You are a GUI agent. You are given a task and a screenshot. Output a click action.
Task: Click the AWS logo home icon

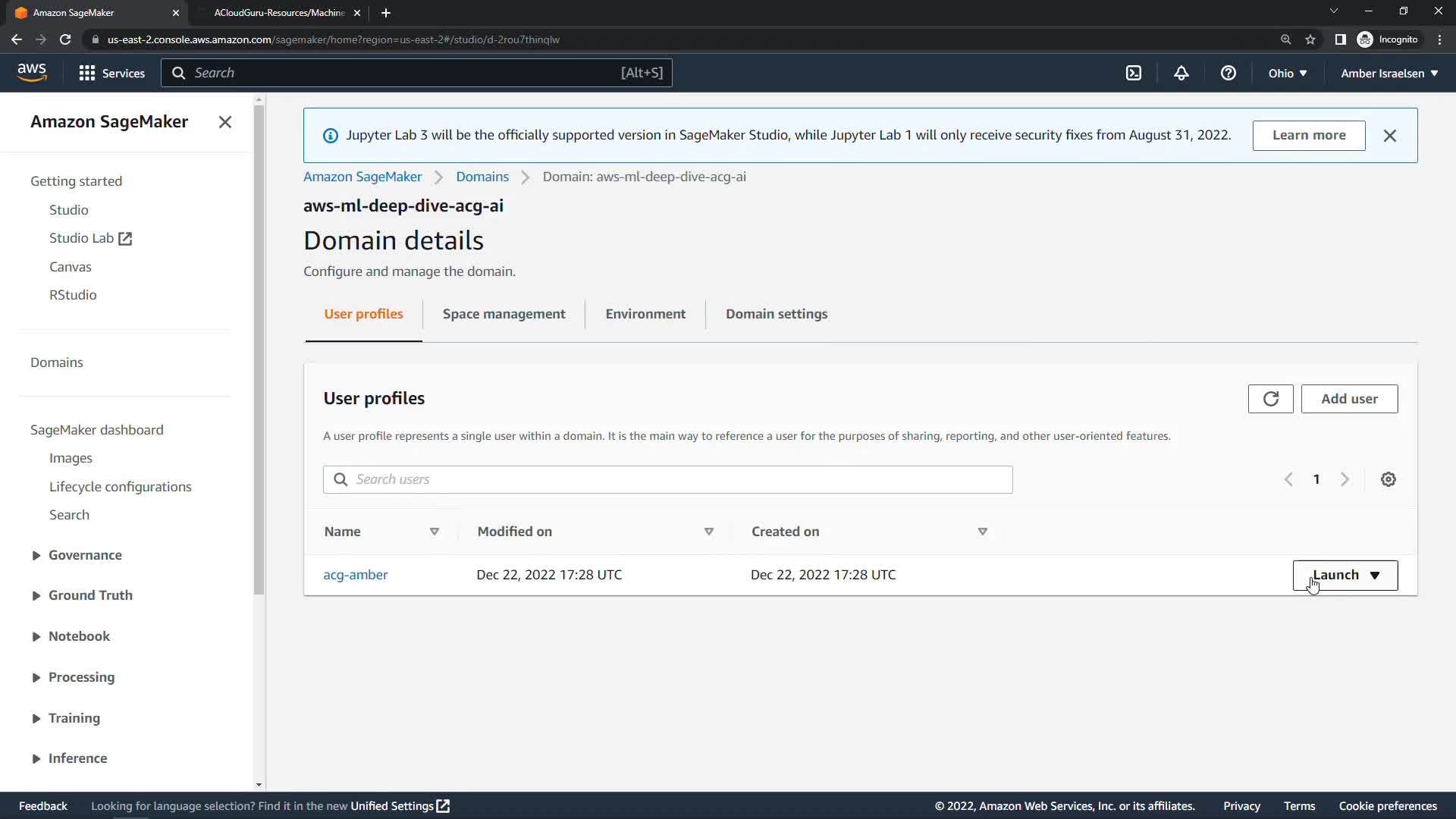point(32,73)
